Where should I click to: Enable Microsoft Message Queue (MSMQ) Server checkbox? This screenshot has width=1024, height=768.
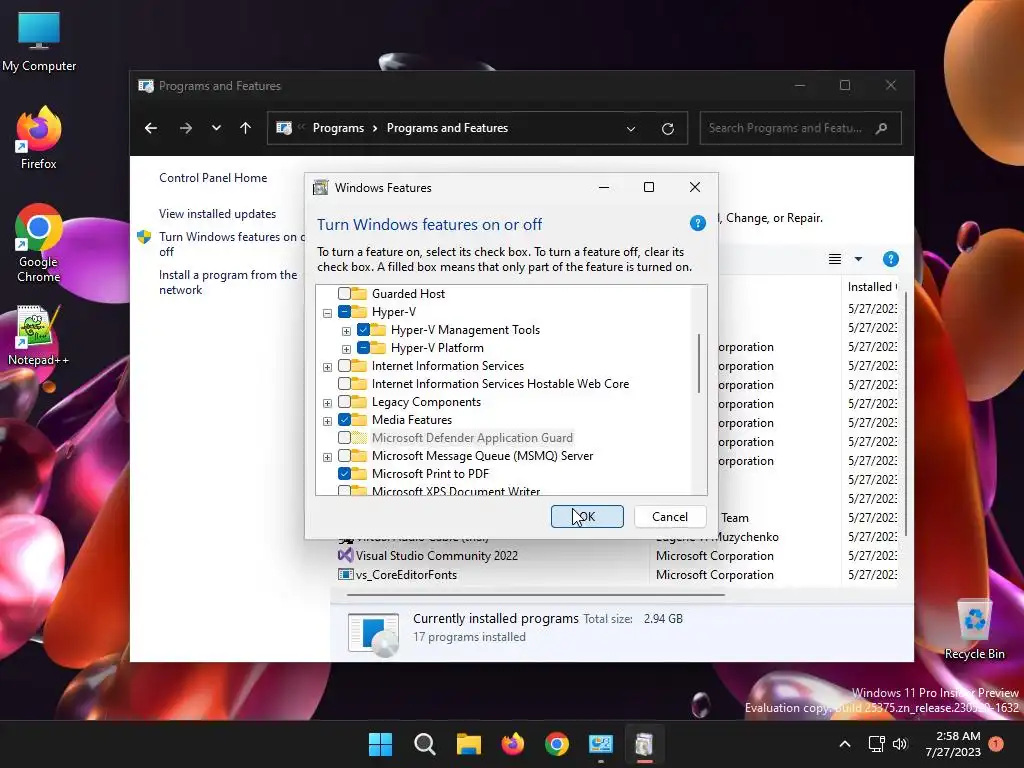344,456
